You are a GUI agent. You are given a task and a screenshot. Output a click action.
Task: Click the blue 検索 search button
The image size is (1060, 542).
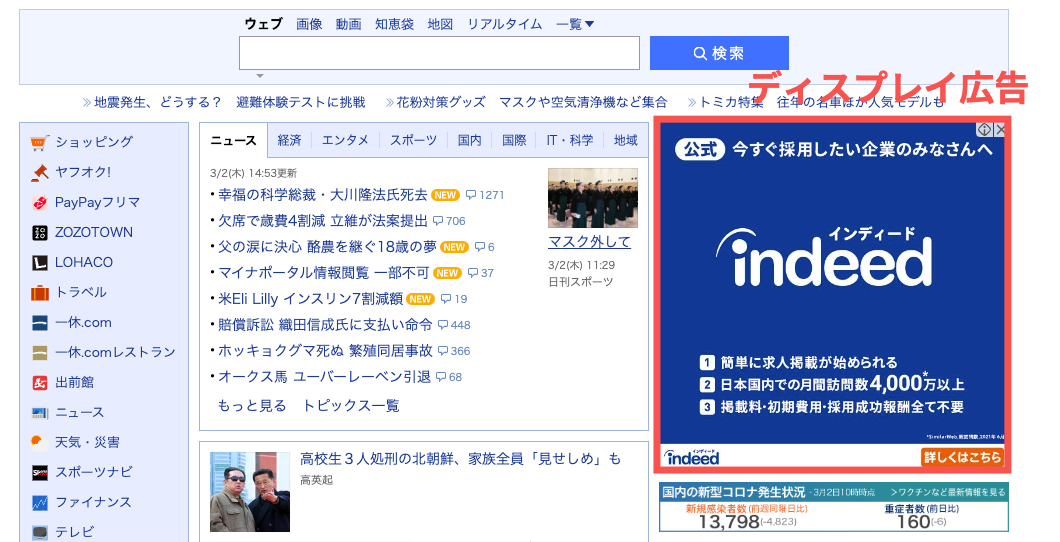[x=719, y=53]
